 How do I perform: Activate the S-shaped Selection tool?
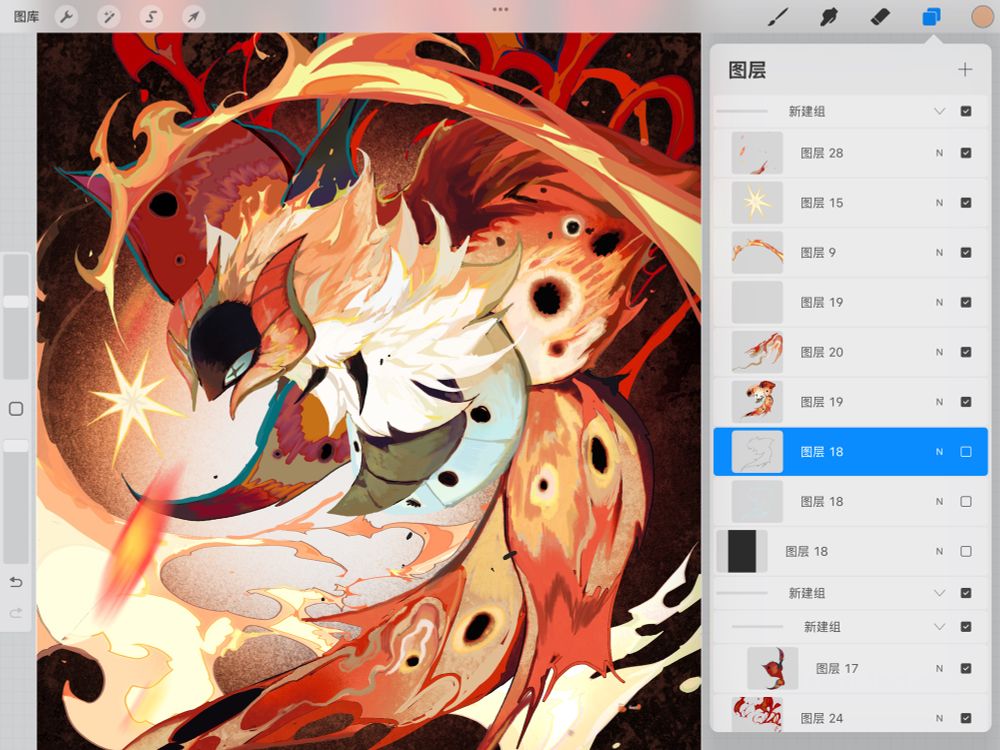click(x=151, y=17)
